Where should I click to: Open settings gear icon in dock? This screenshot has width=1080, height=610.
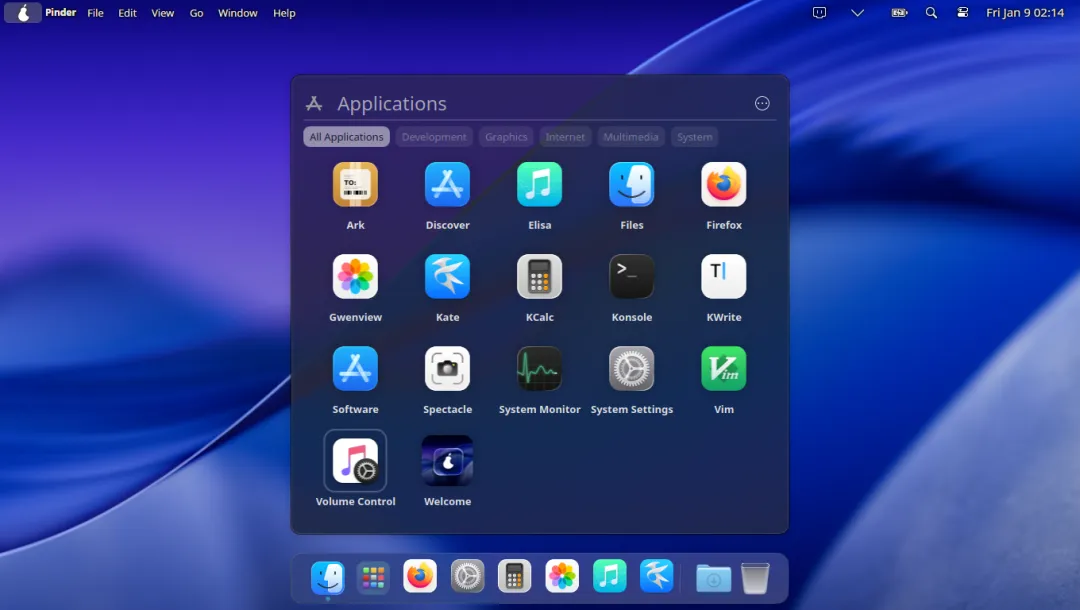pyautogui.click(x=468, y=576)
